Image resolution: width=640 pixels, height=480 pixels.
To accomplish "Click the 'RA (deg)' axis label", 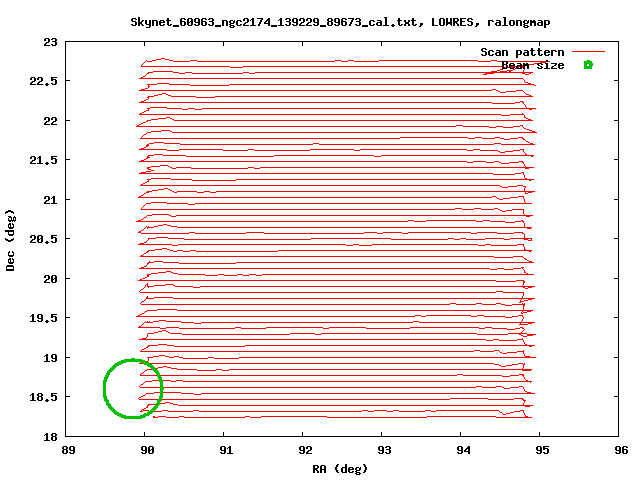I will click(x=340, y=469).
